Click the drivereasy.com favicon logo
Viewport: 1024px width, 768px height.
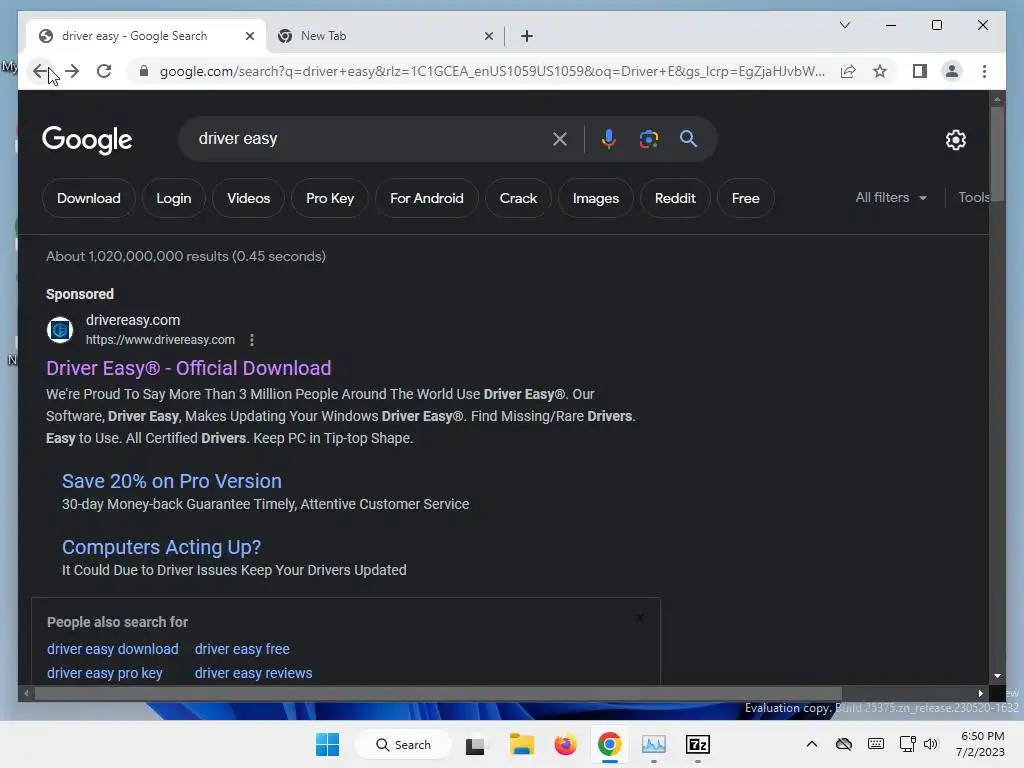point(60,330)
